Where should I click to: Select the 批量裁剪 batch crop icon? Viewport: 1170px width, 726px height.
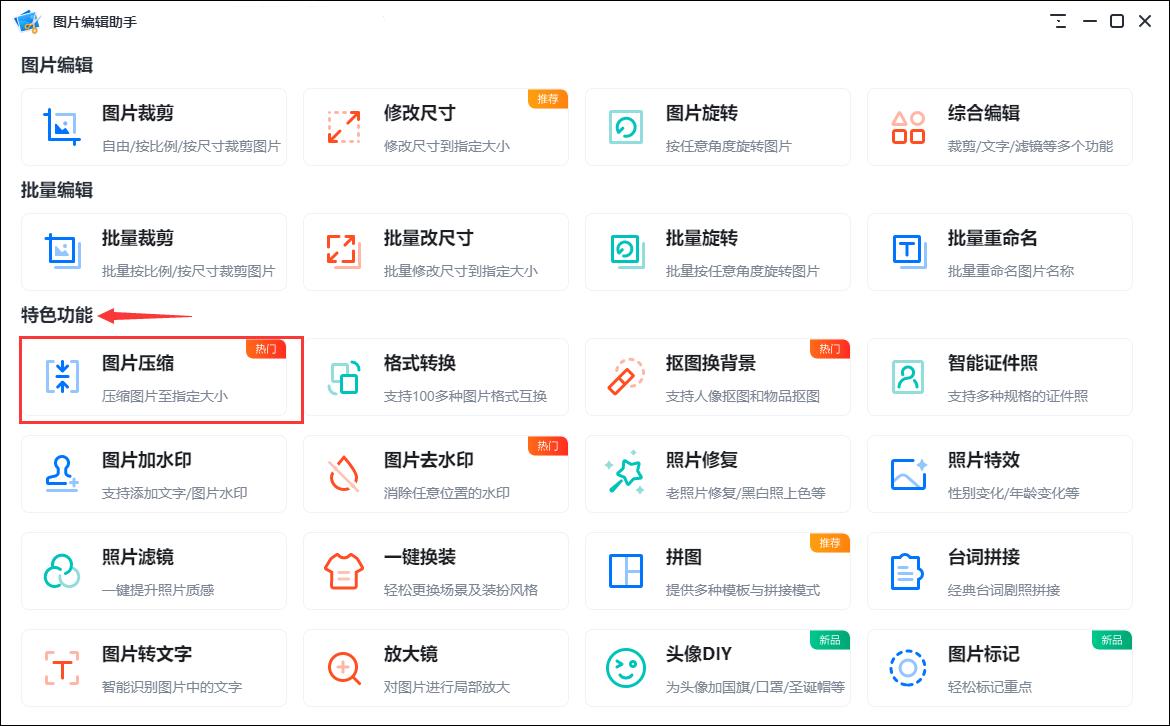(60, 251)
